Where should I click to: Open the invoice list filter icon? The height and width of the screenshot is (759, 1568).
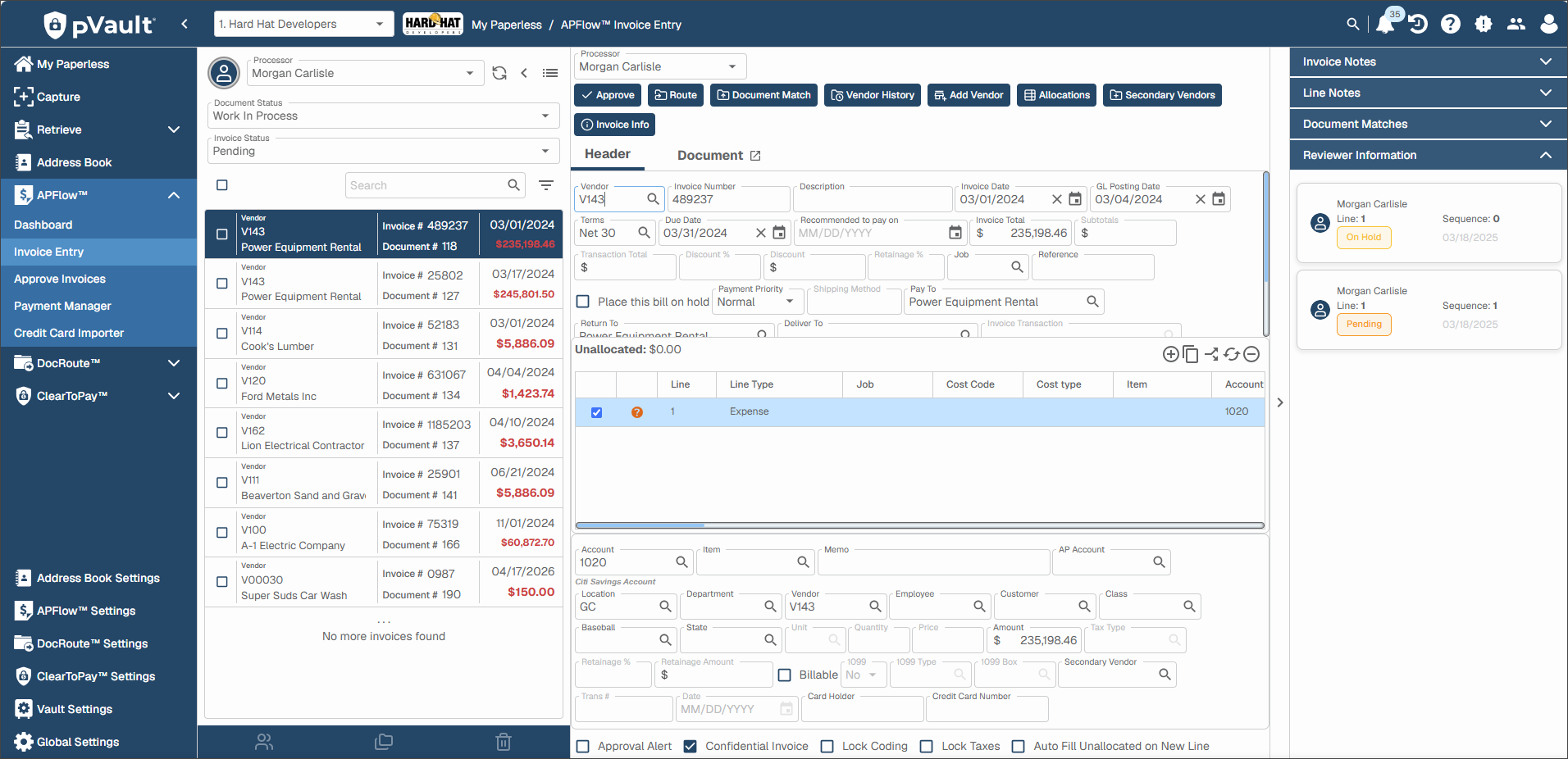546,185
